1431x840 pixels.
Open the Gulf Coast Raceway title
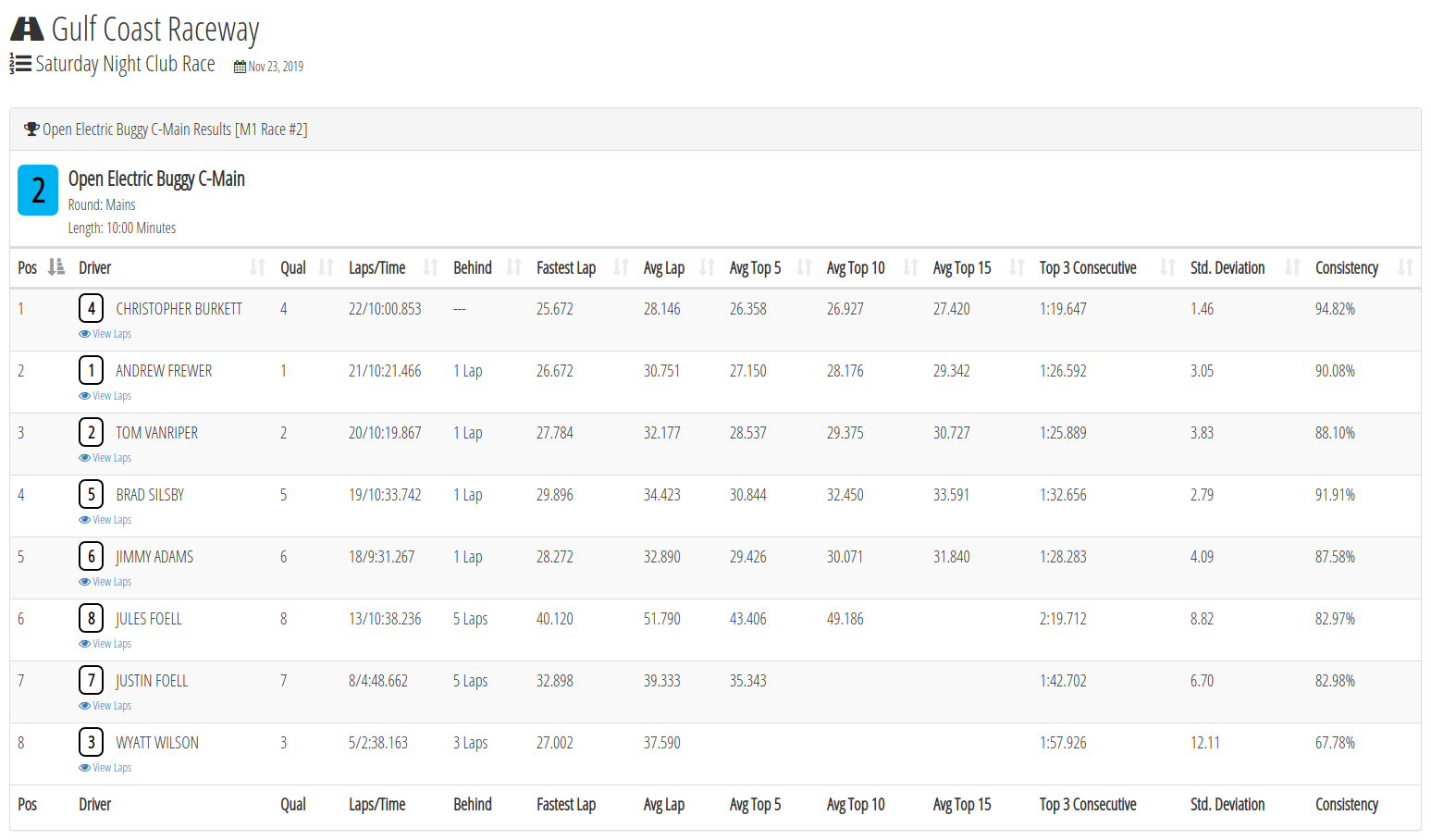tap(155, 30)
